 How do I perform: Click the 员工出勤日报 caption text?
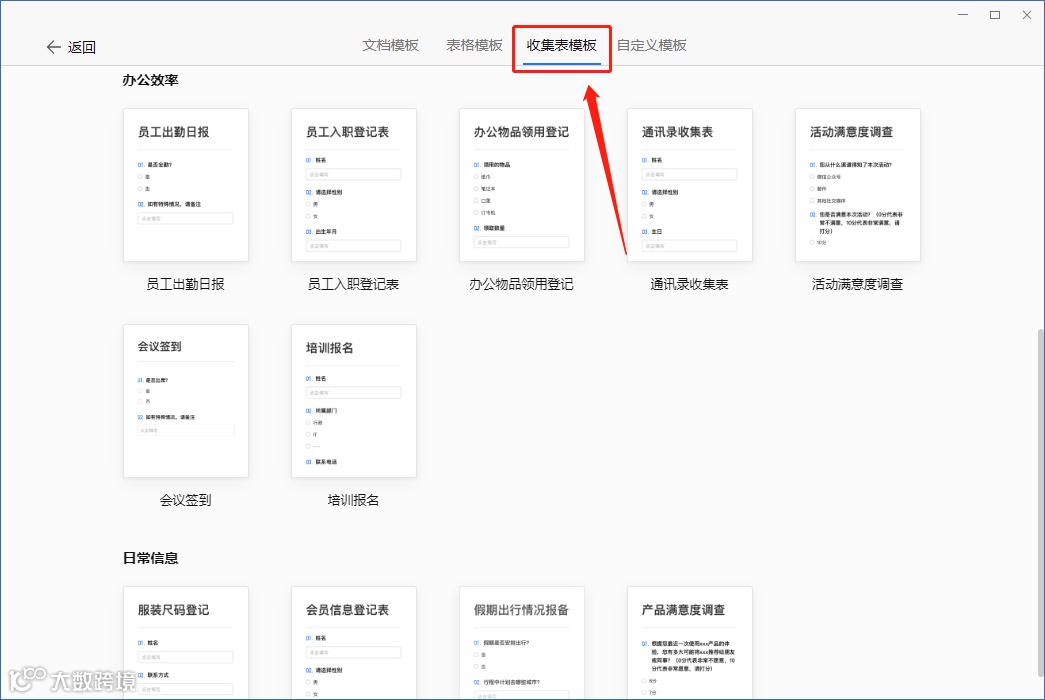pos(186,285)
